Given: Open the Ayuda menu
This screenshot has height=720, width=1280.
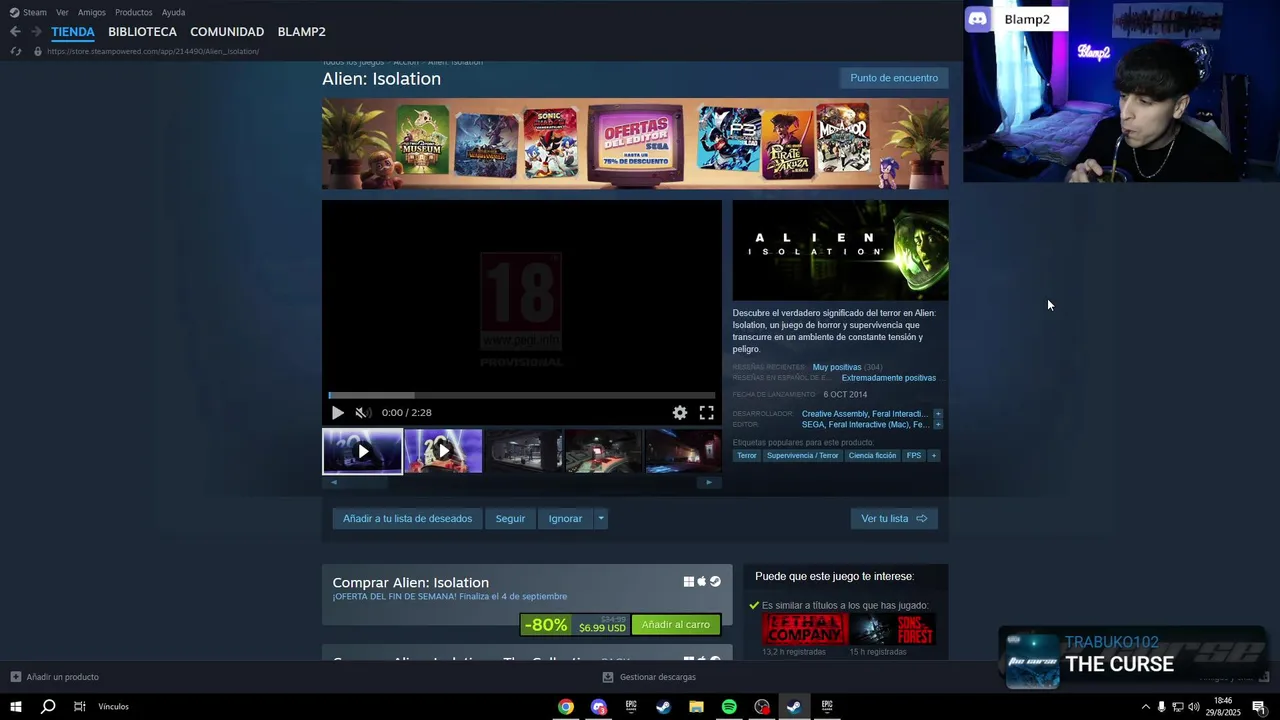Looking at the screenshot, I should click(173, 12).
